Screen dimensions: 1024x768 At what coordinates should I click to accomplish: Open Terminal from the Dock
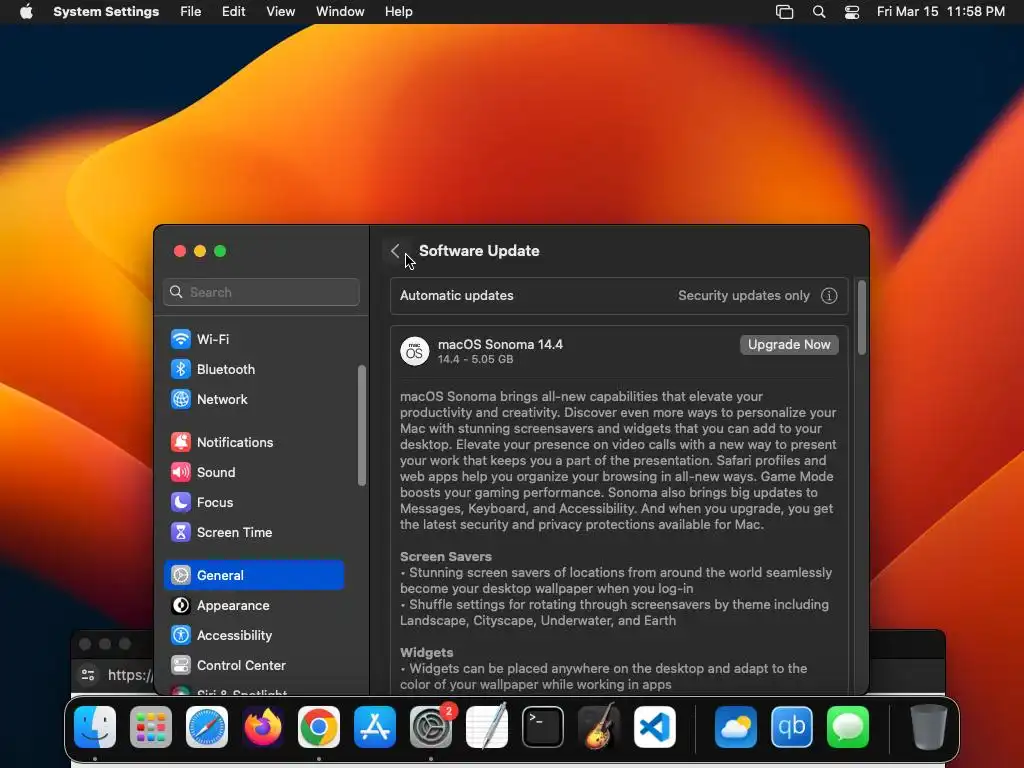[543, 727]
